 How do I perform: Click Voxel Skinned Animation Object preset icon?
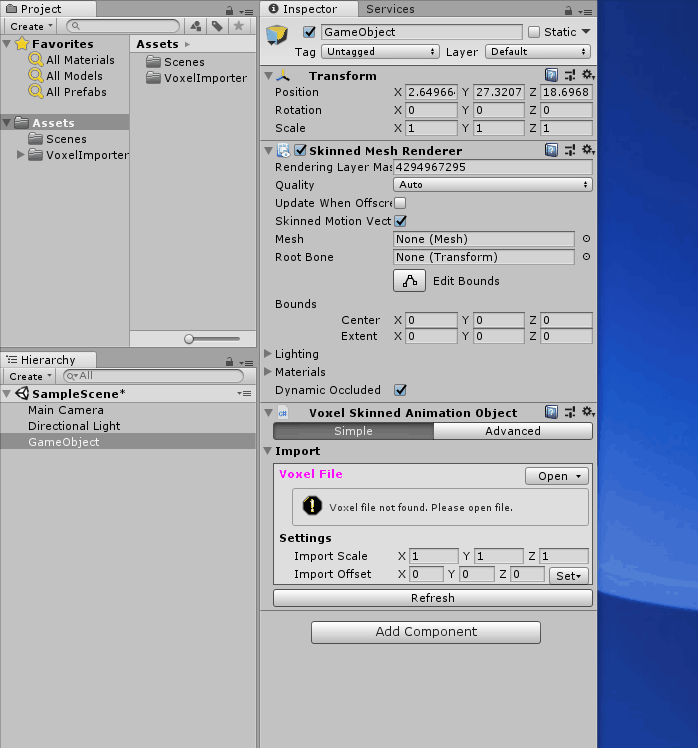[570, 412]
